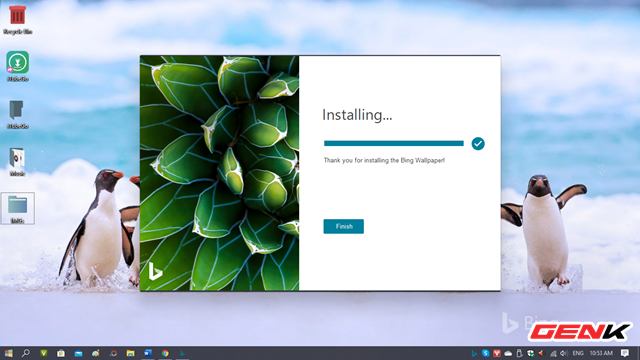Switch to Bing Wallpaper installer taskbar item
Viewport: 640px width, 360px height.
point(182,353)
